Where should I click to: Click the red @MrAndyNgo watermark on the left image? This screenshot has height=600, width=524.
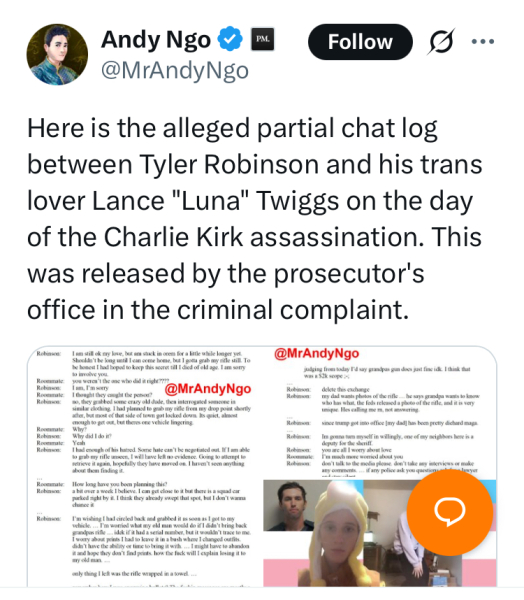coord(208,389)
